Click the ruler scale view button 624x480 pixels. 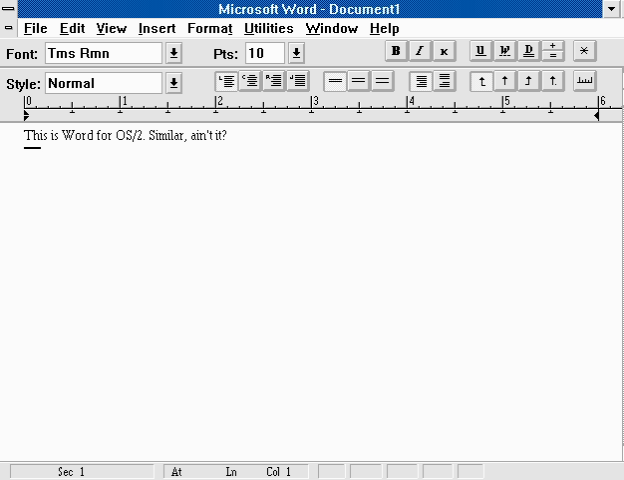click(584, 81)
